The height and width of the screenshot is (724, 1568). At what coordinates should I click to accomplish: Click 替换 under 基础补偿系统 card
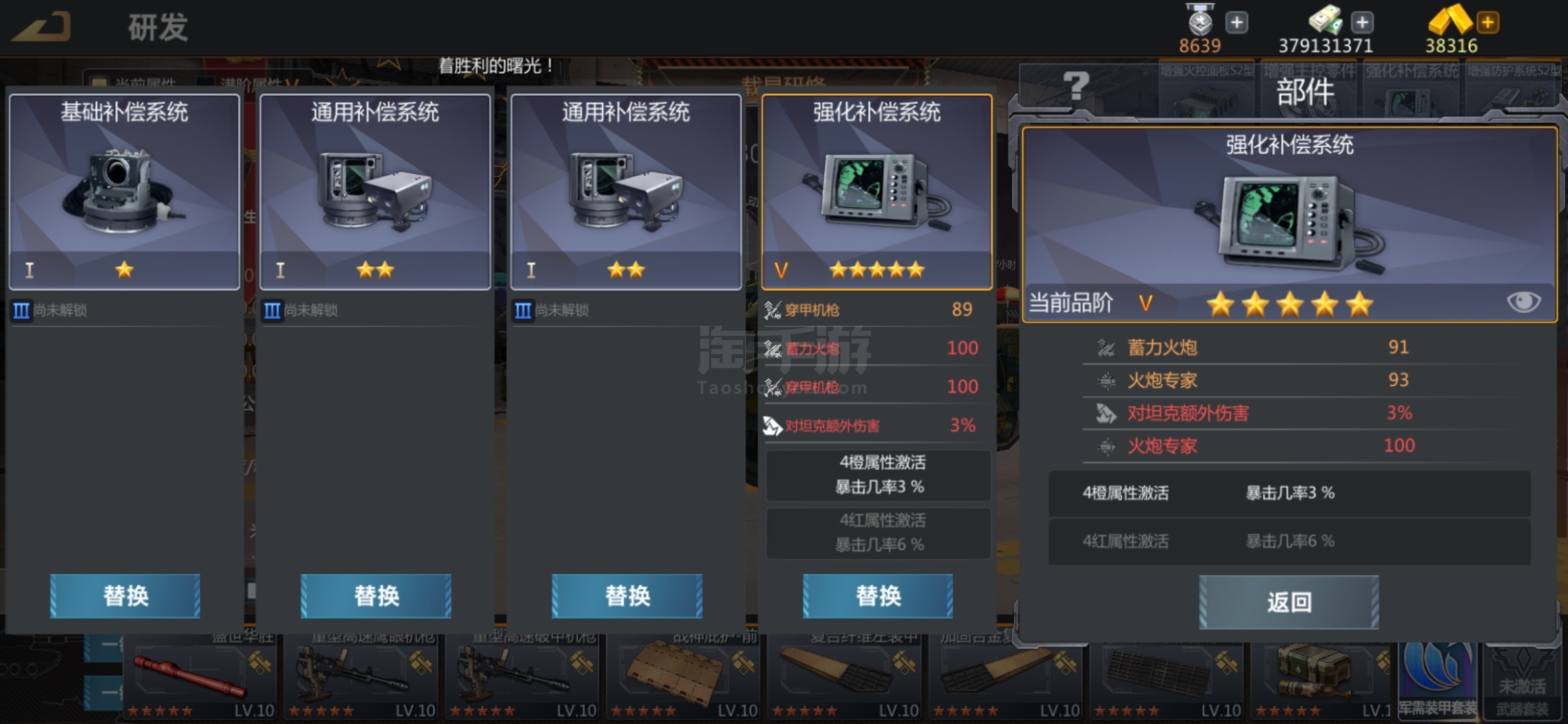click(x=125, y=595)
